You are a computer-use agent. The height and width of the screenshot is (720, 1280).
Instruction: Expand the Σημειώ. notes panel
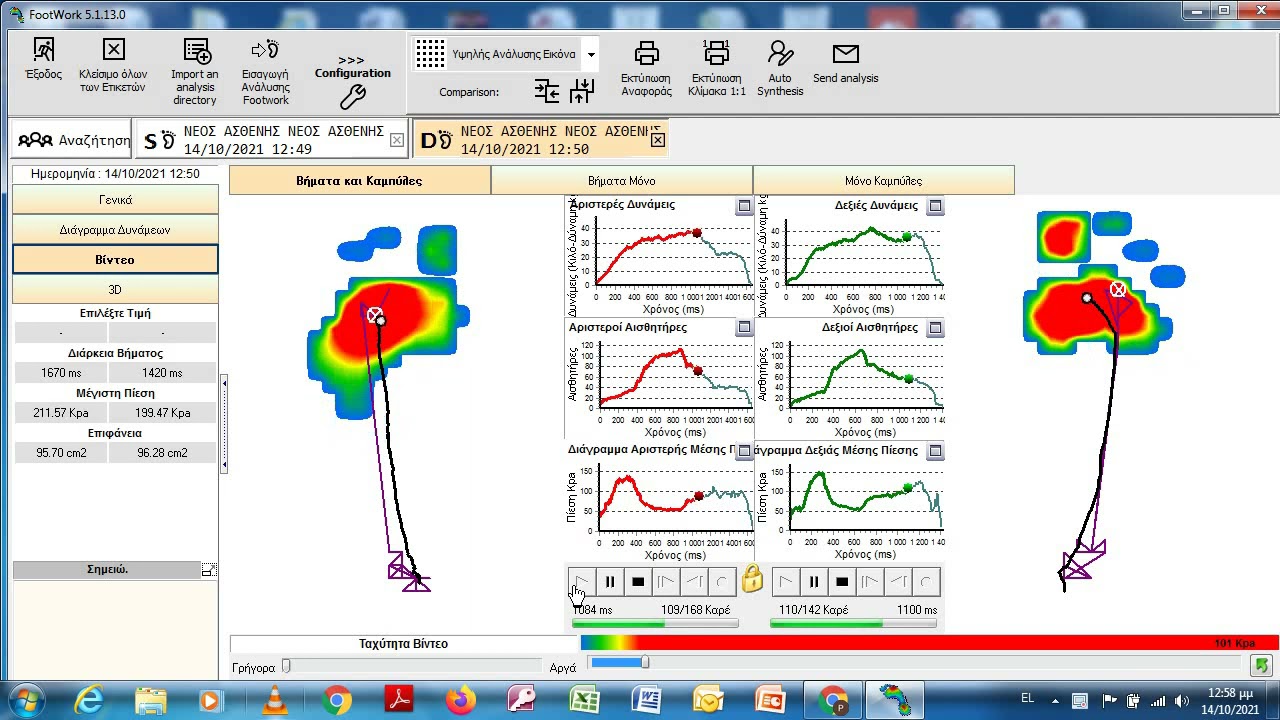point(208,570)
